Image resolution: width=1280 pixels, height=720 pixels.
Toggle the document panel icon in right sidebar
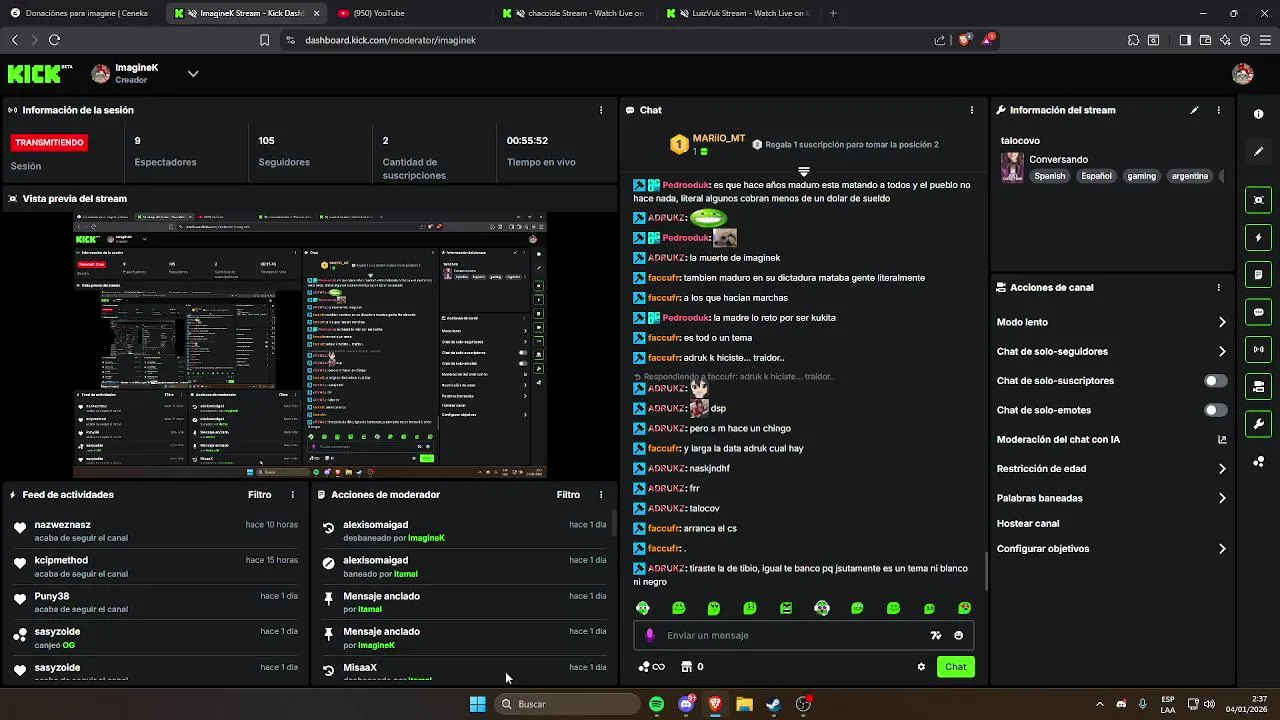click(1258, 275)
